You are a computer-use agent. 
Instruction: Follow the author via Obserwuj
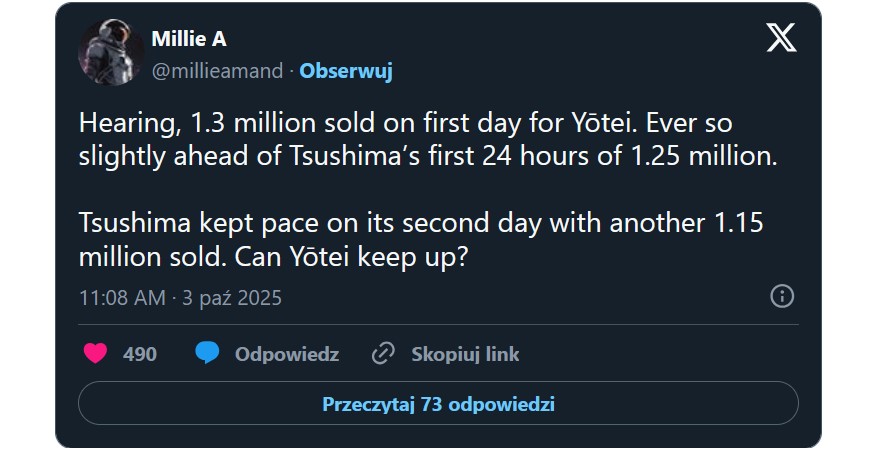[346, 71]
